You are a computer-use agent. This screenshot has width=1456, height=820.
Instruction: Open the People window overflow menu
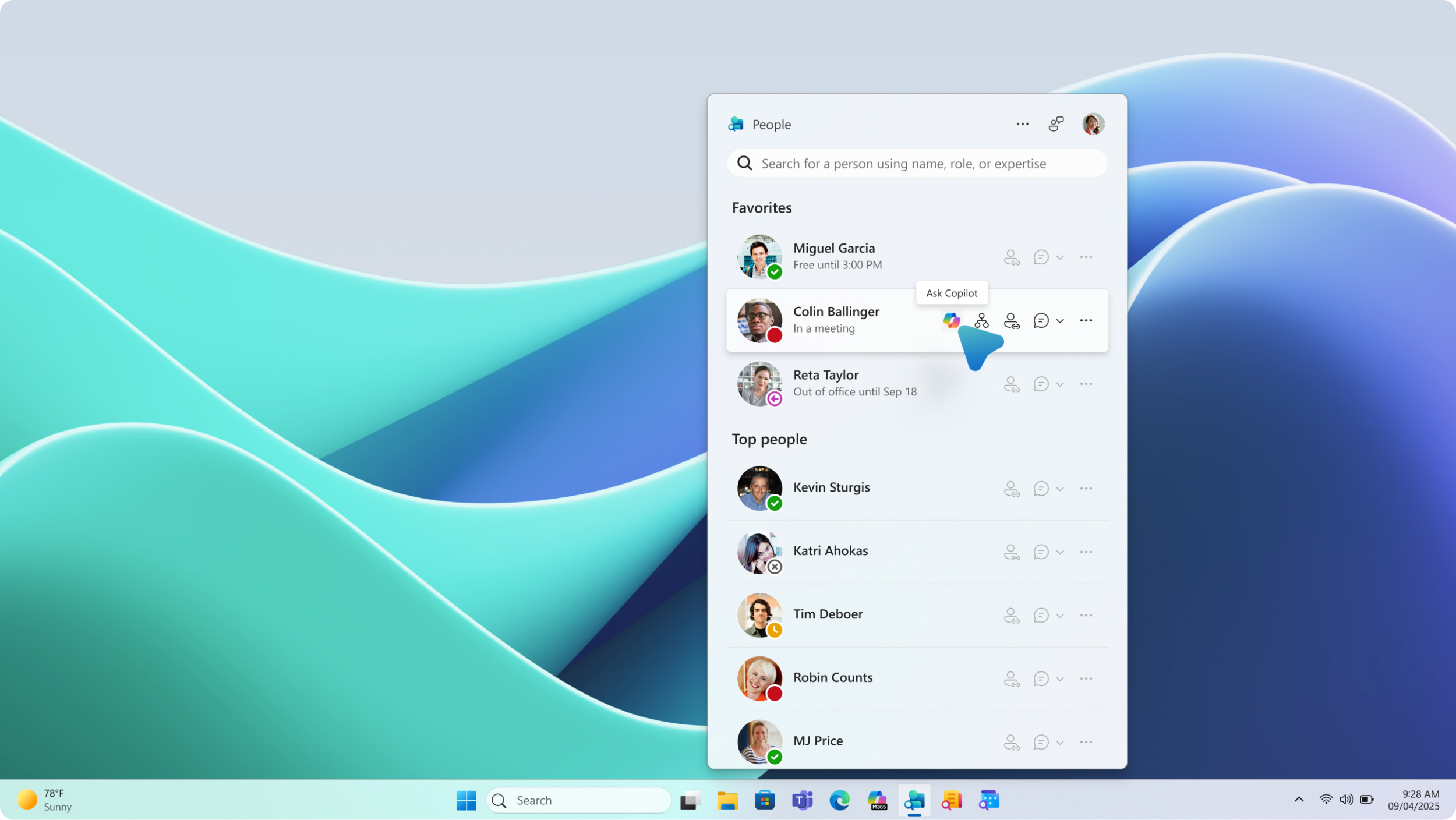point(1022,123)
